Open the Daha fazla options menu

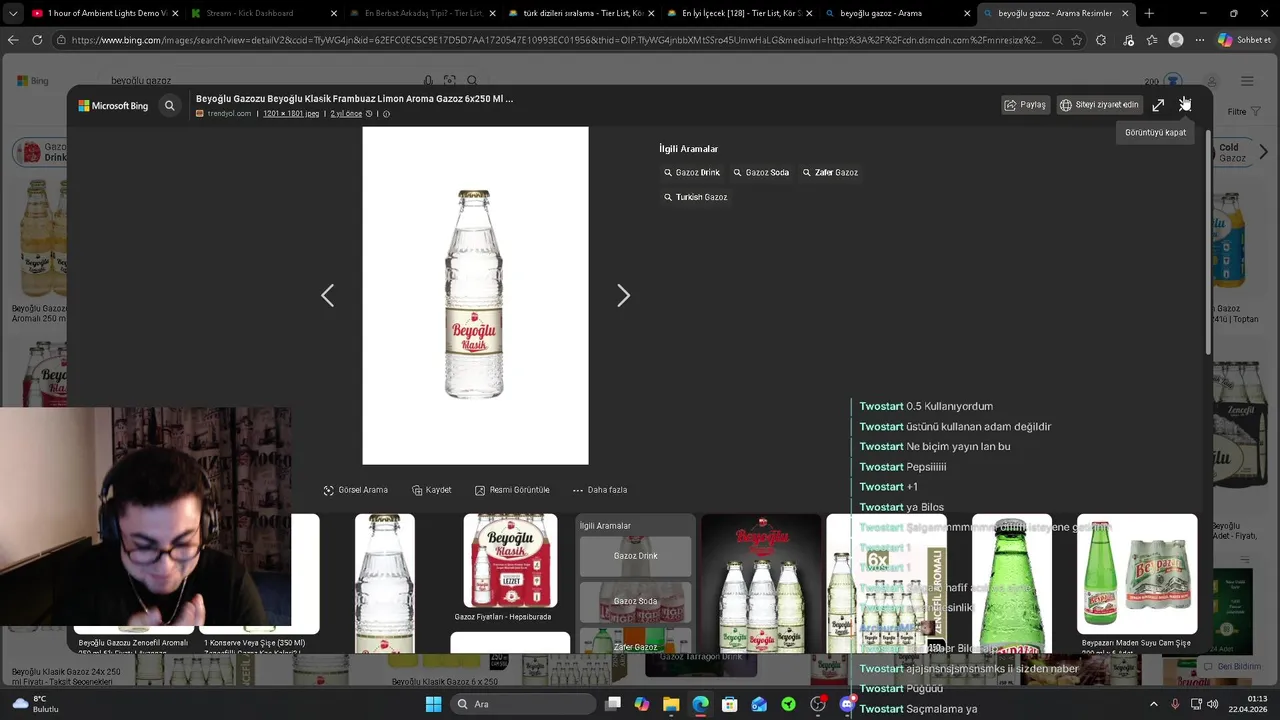[599, 490]
